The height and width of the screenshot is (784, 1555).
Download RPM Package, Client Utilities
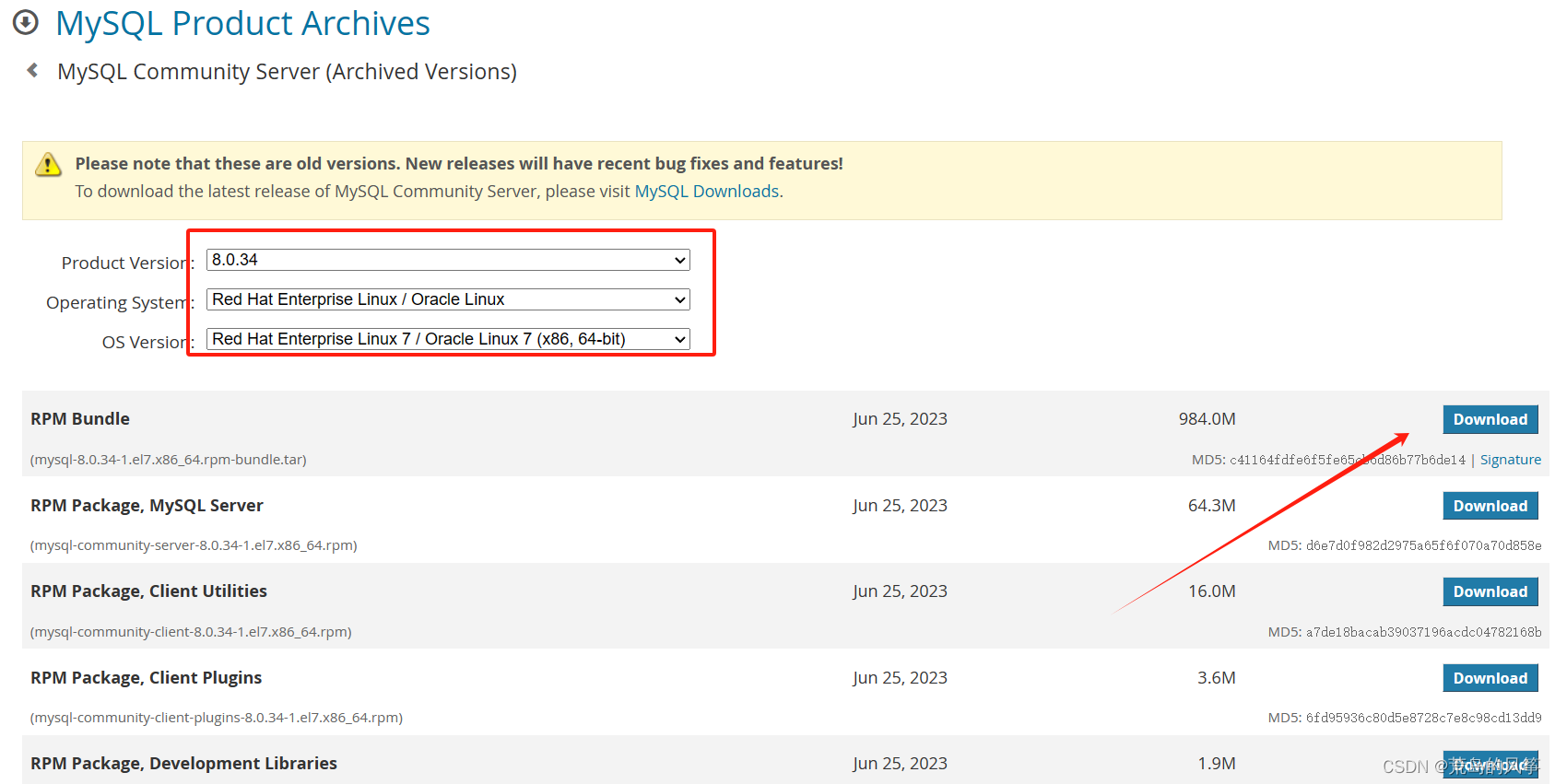[x=1490, y=591]
